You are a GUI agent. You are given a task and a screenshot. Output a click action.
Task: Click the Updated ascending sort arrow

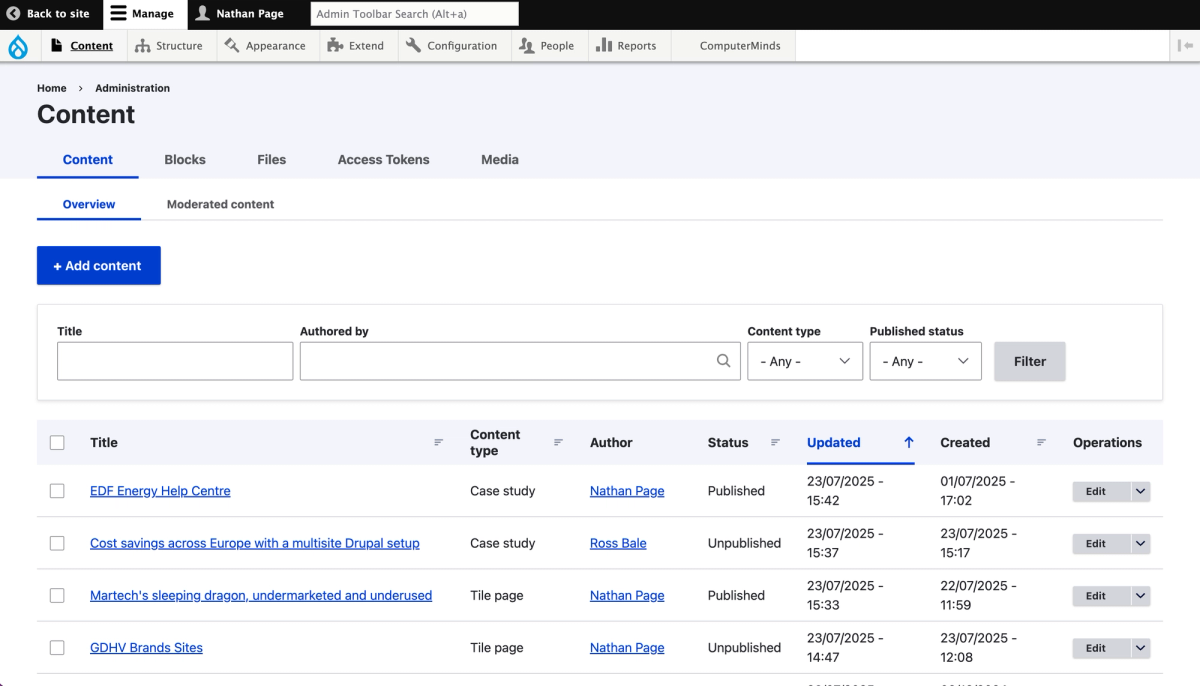pos(908,442)
